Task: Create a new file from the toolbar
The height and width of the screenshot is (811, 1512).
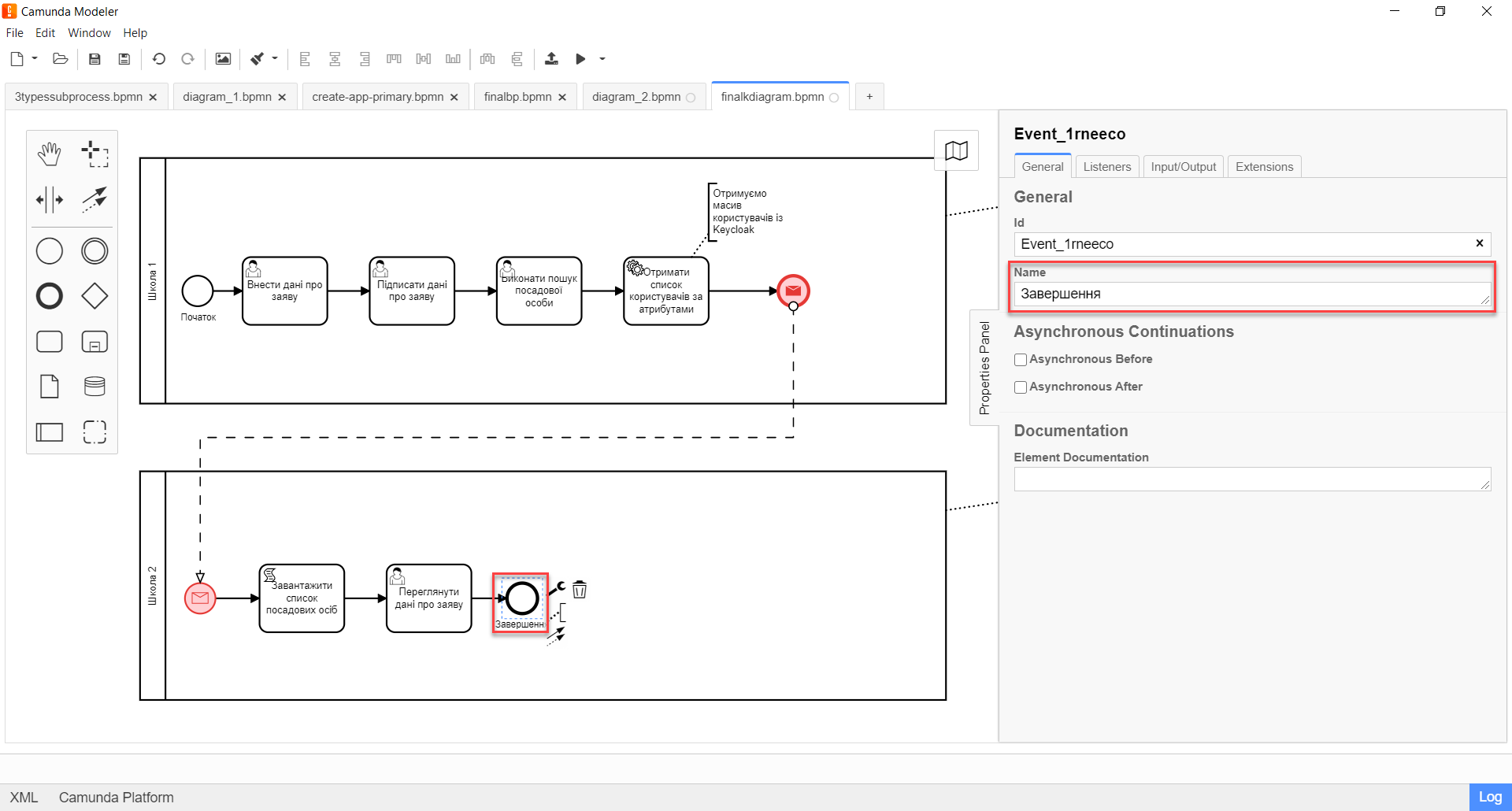Action: (17, 59)
